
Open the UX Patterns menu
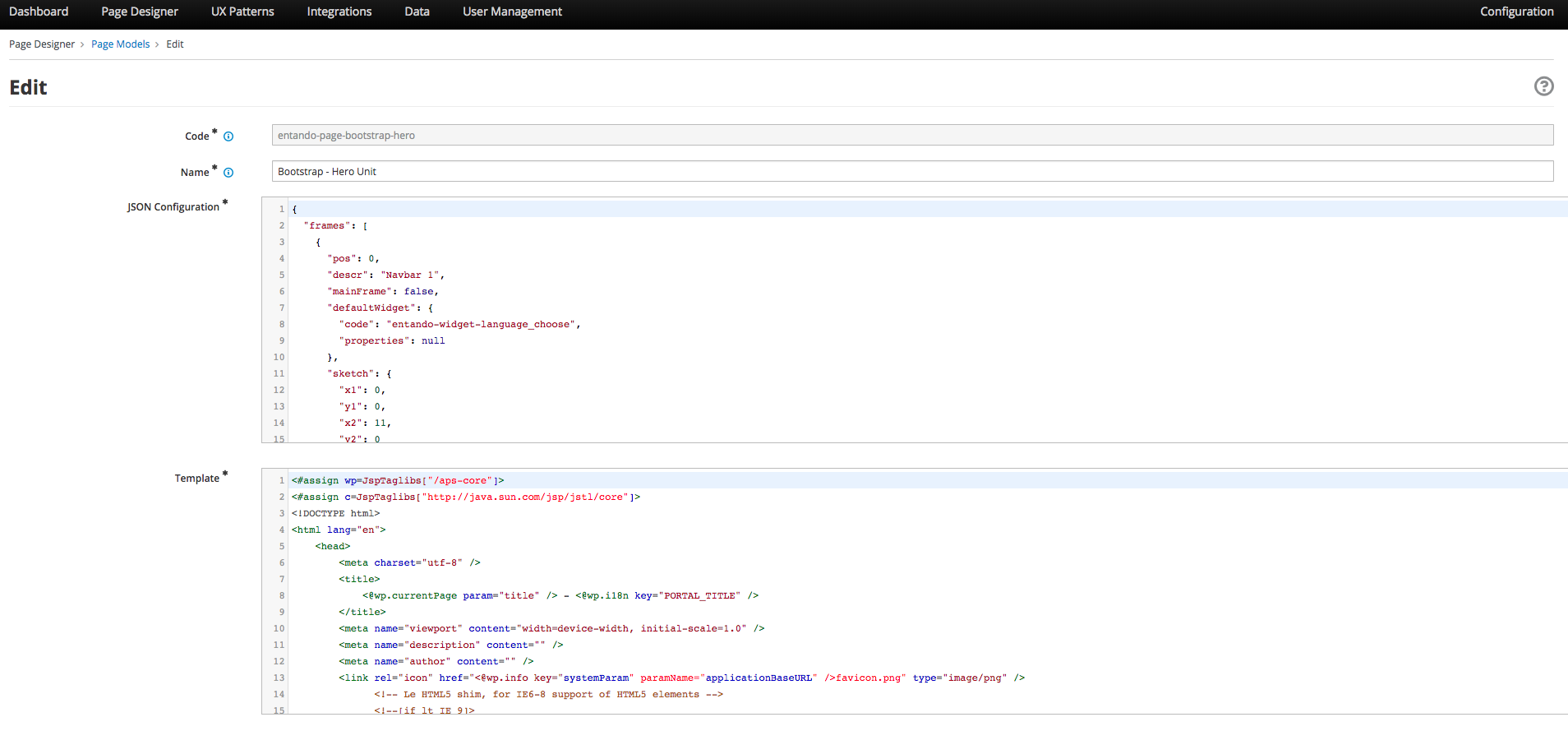coord(242,12)
